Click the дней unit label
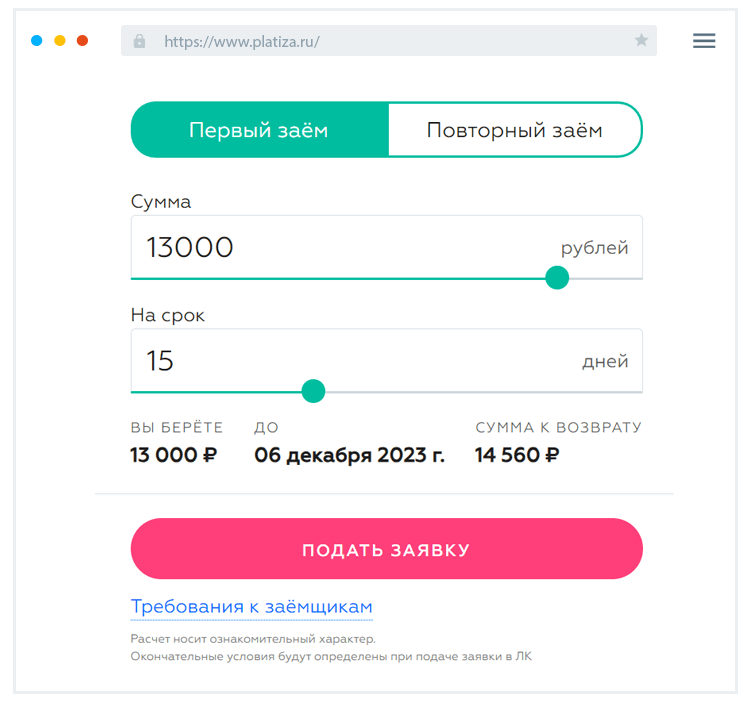This screenshot has height=709, width=751. click(x=605, y=361)
